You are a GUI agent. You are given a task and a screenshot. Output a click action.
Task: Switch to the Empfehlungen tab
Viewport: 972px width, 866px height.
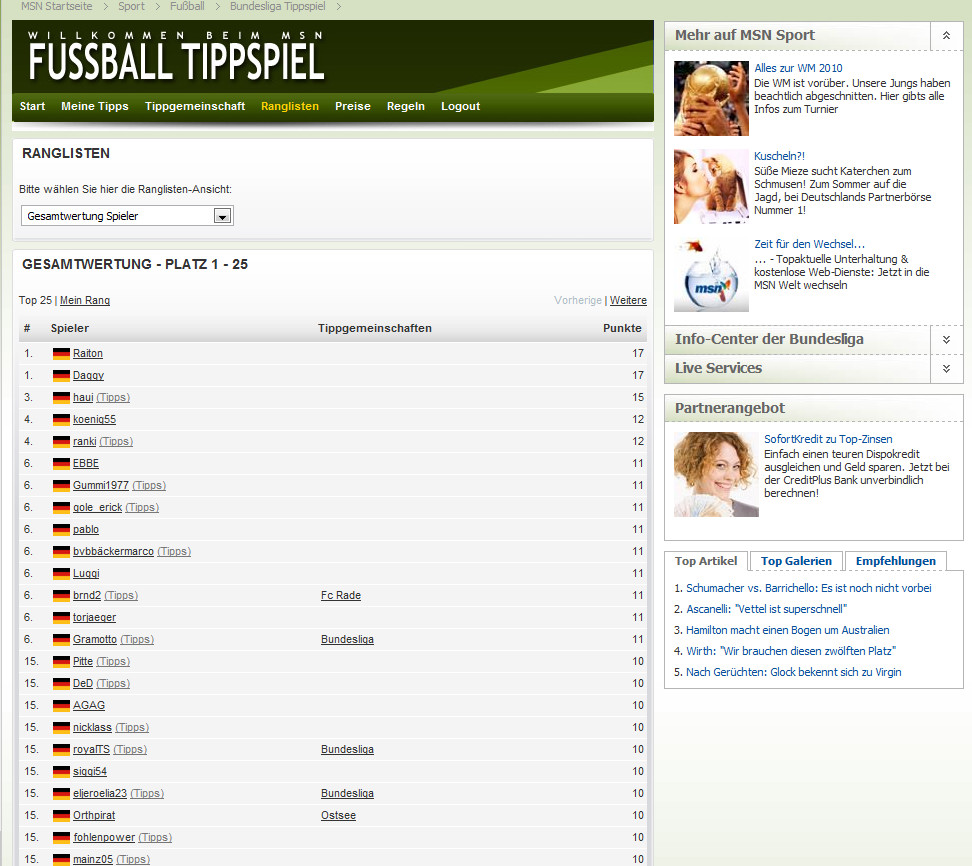(896, 561)
